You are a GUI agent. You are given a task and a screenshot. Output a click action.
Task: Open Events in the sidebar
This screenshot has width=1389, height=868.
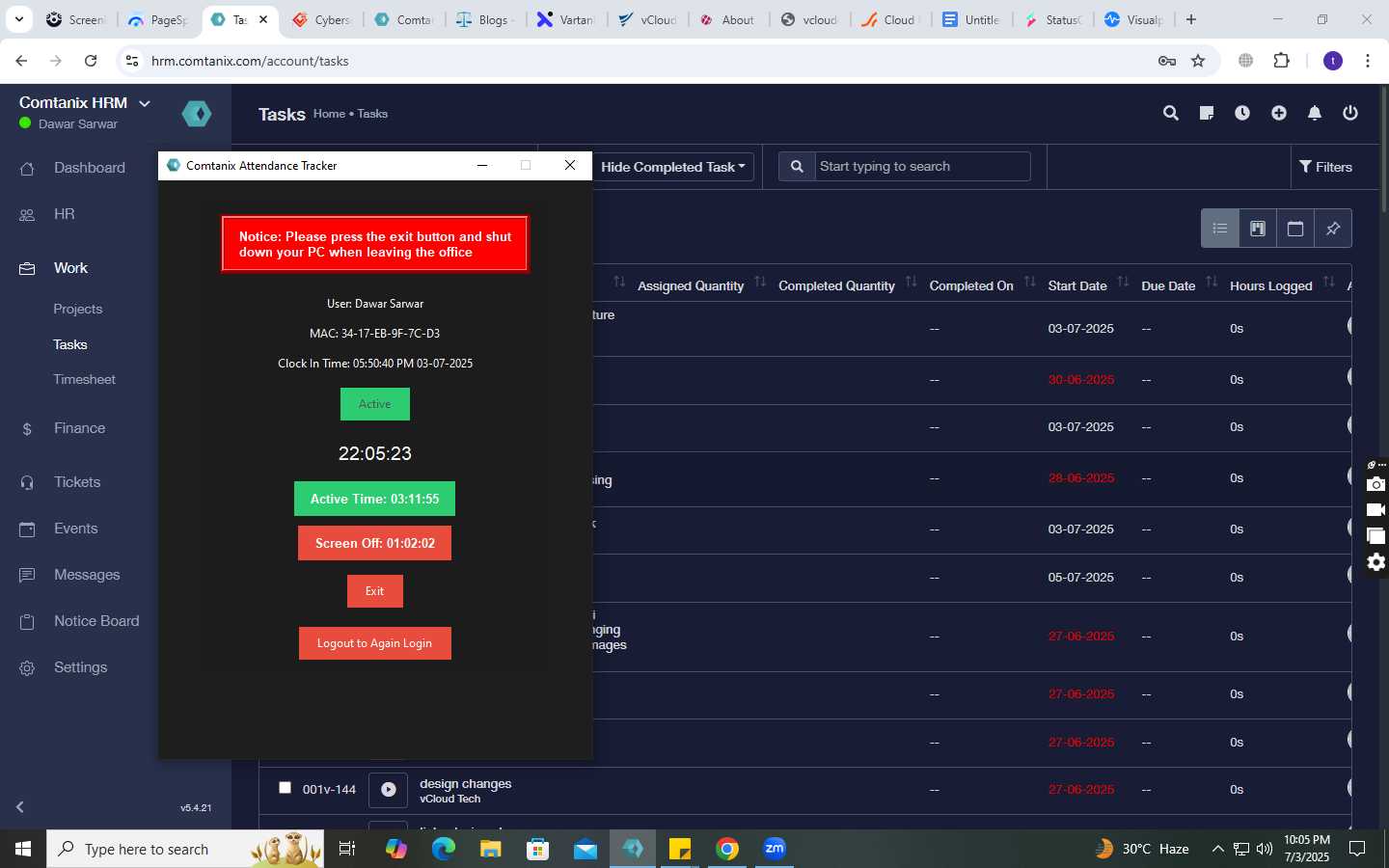(76, 529)
